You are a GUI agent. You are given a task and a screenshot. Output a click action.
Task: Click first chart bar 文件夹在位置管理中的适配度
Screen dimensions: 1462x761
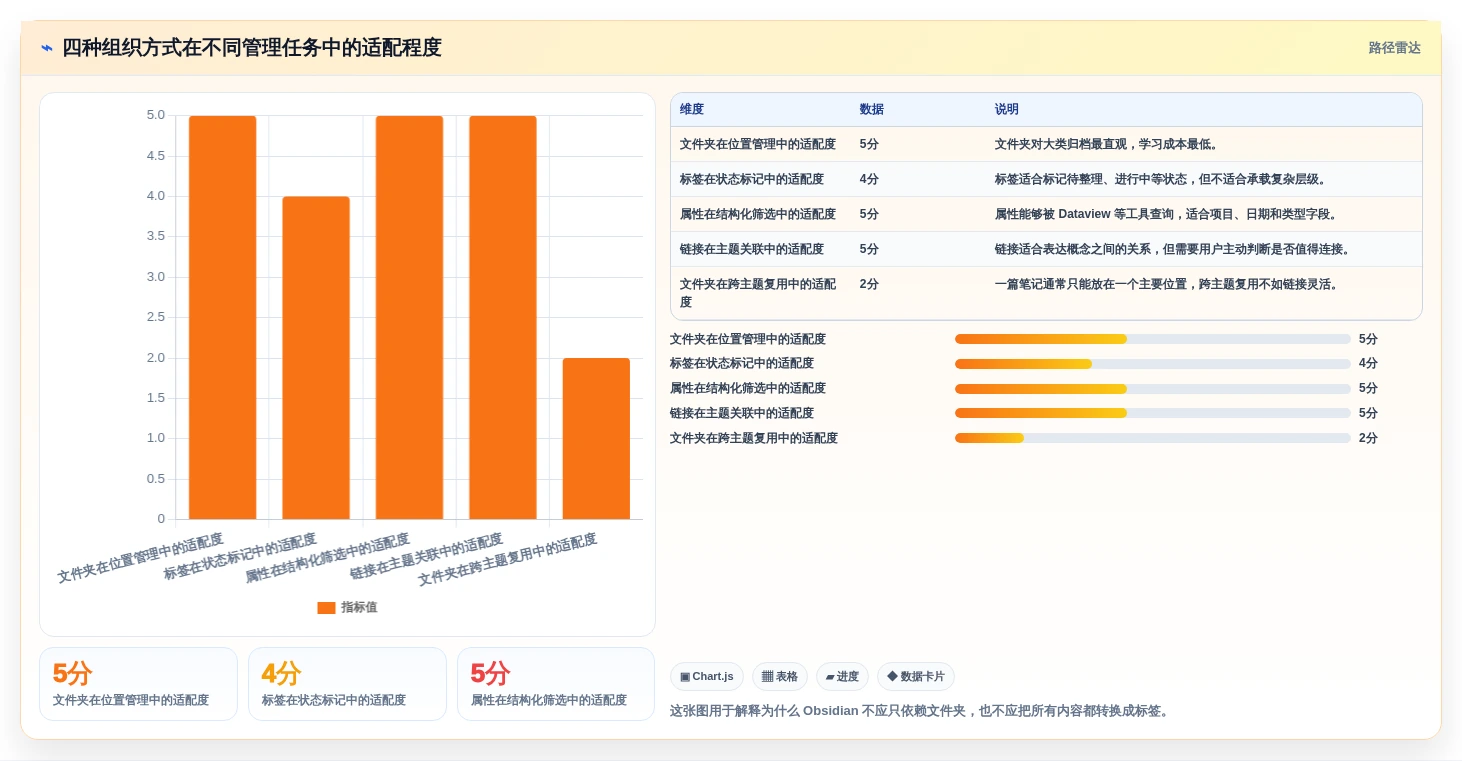coord(222,317)
